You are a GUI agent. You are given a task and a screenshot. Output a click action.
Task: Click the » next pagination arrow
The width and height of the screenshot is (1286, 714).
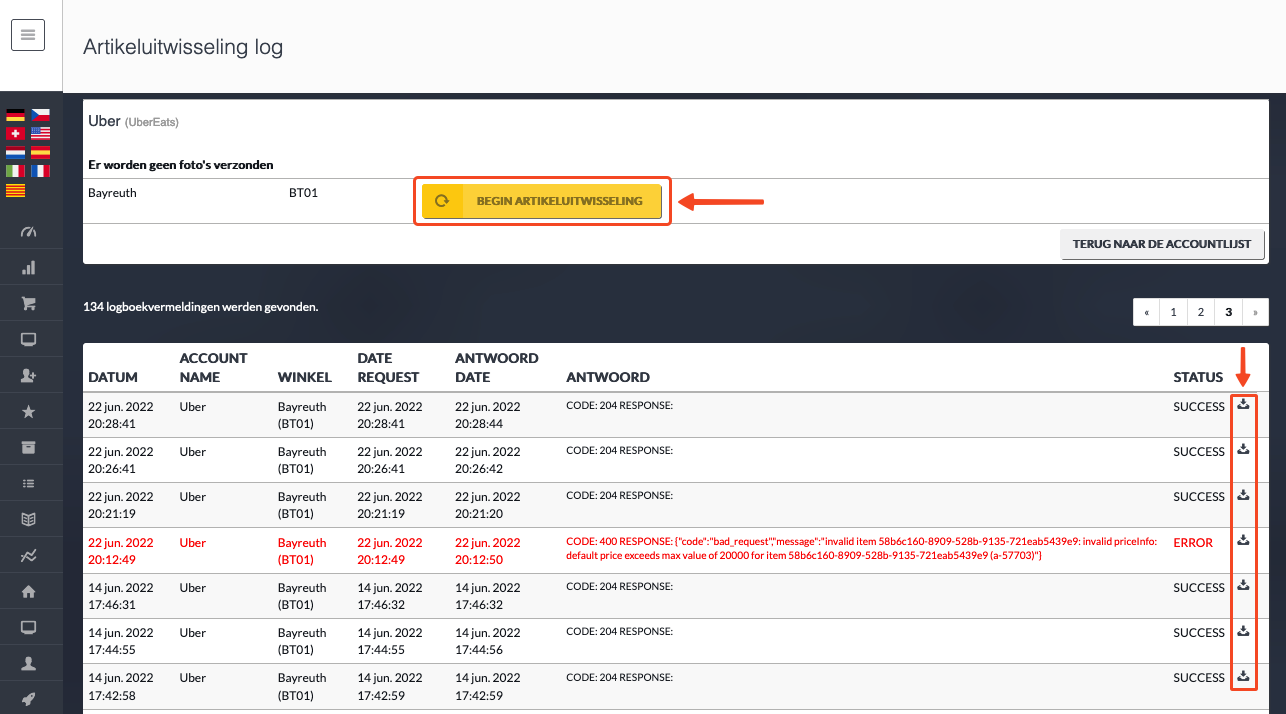[1255, 312]
